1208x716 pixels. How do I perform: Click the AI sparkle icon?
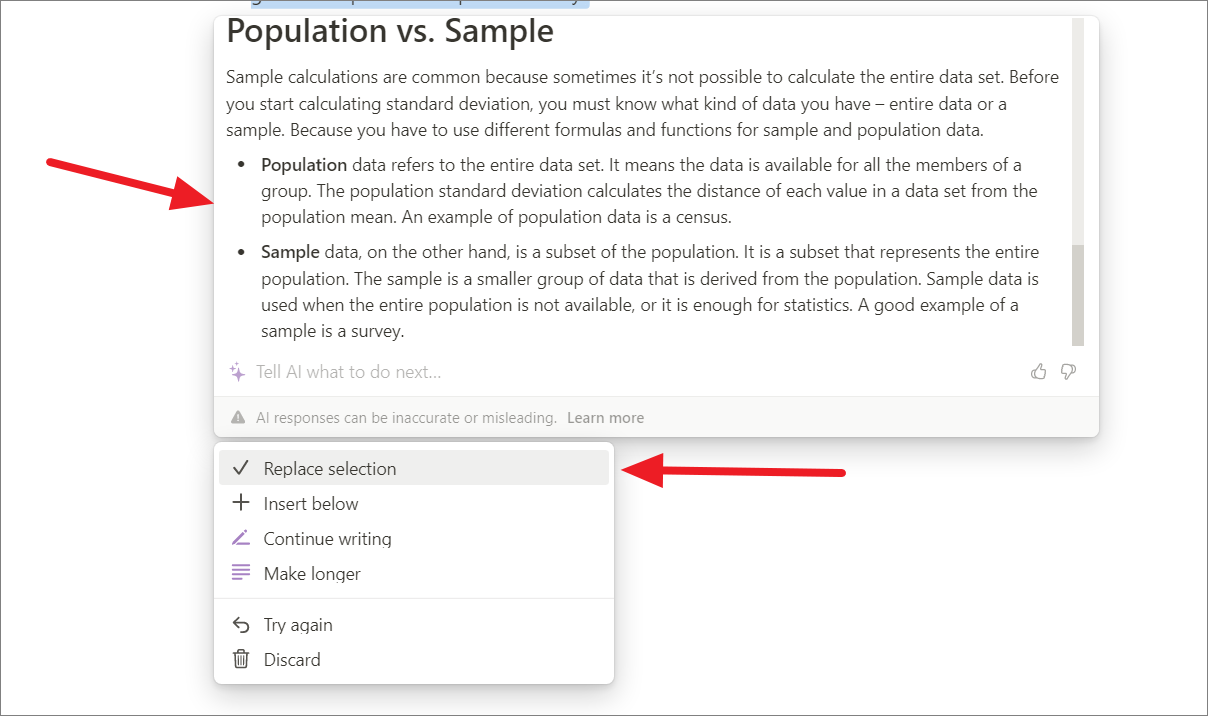click(238, 372)
